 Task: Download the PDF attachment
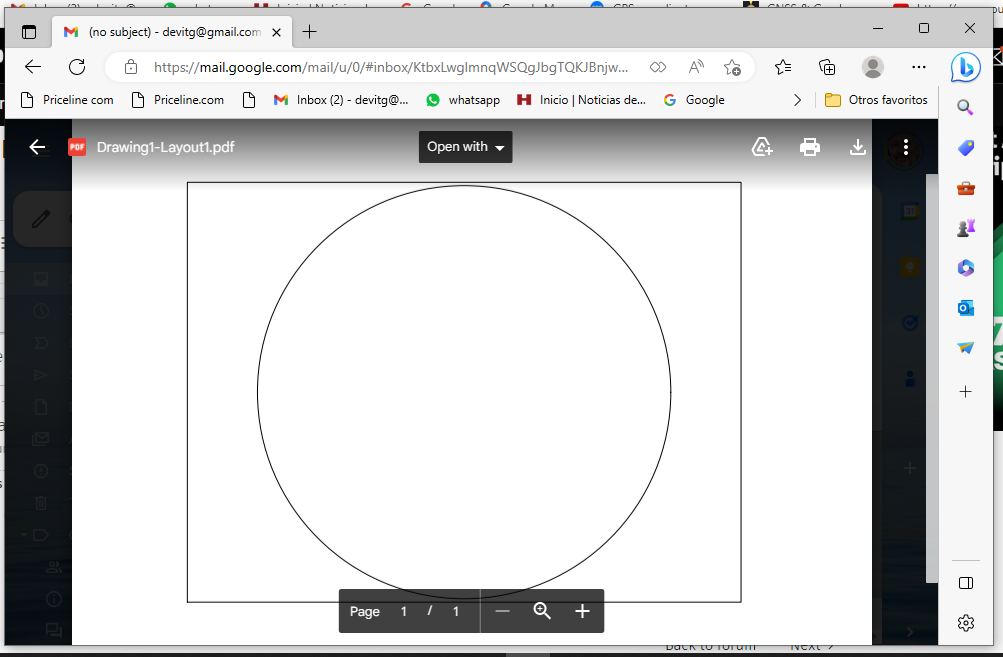857,146
